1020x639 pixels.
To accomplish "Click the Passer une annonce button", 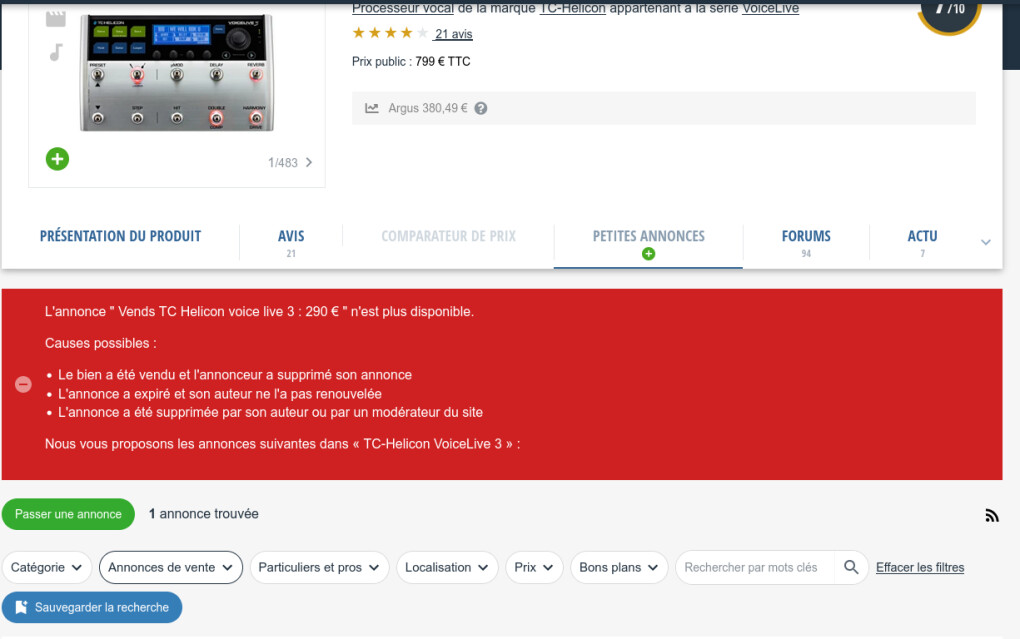I will (68, 514).
